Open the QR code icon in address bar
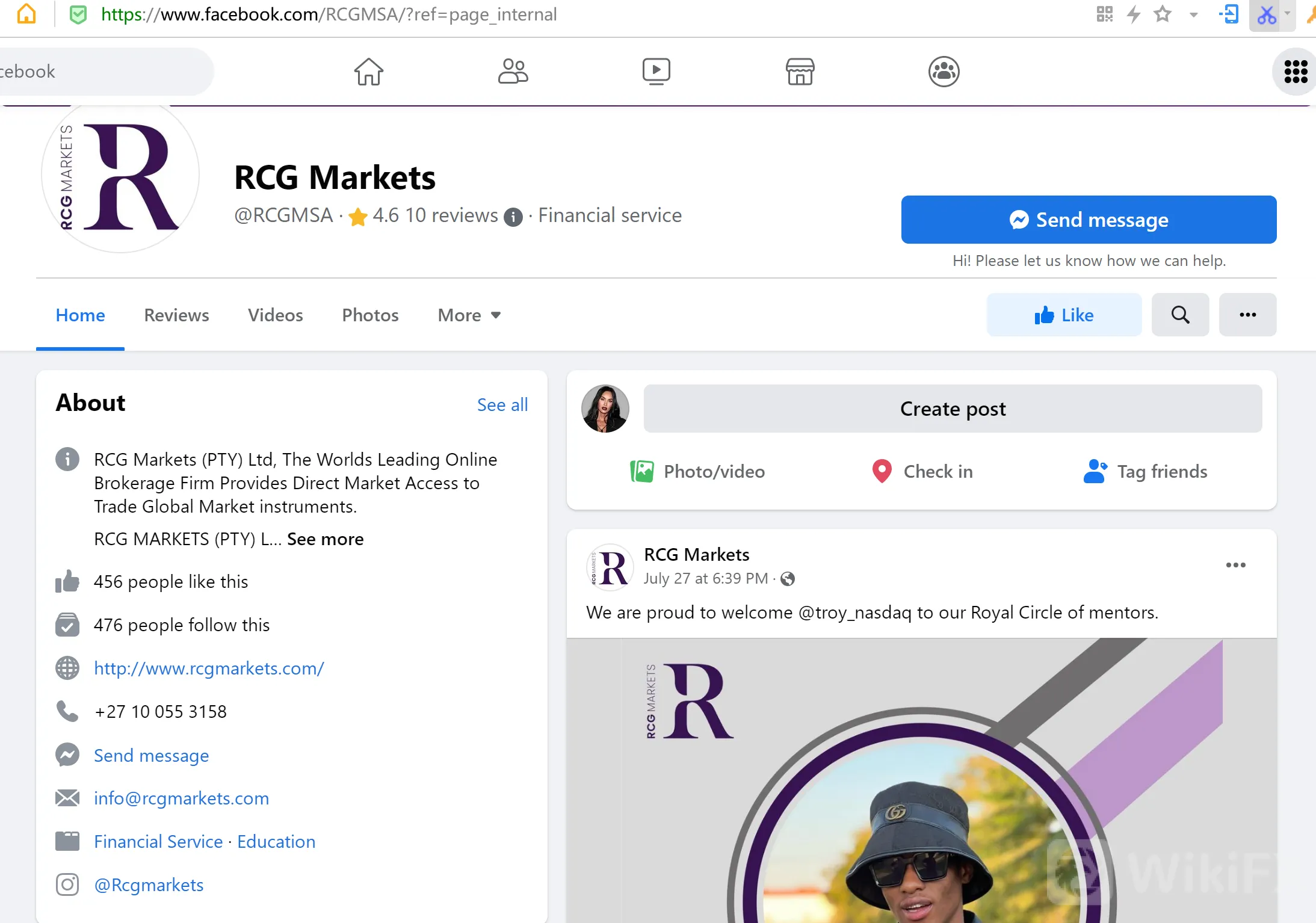Screen dimensions: 1316x923 [x=1104, y=14]
